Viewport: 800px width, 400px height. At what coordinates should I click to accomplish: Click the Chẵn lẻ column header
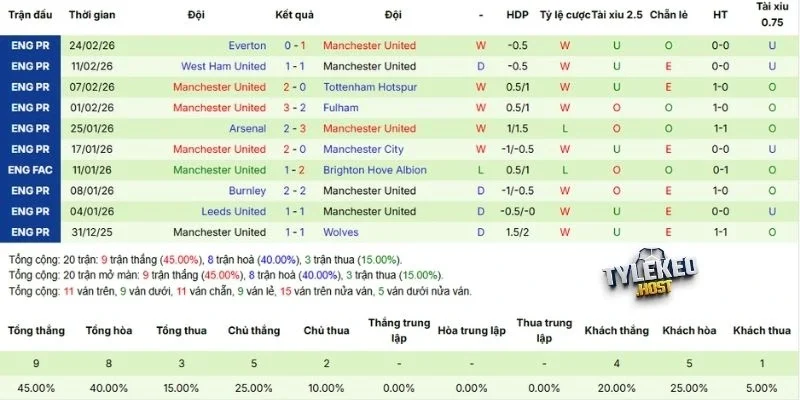coord(668,16)
